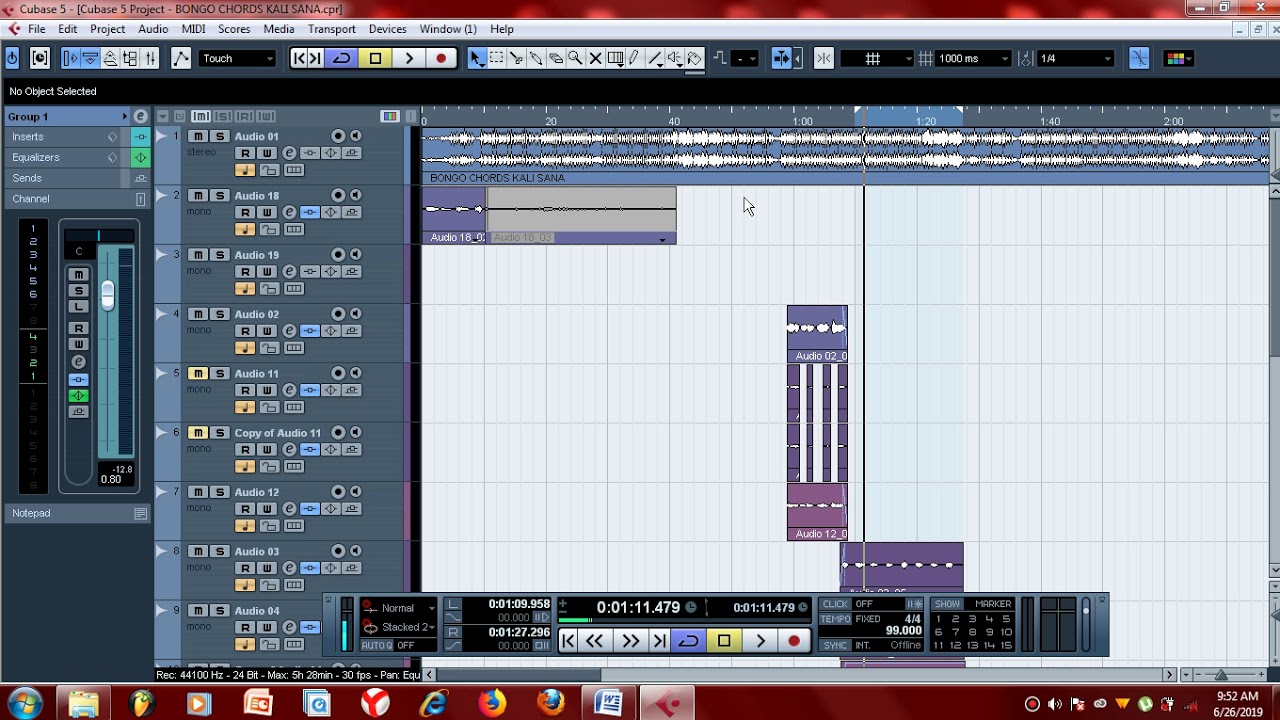
Task: Open the Normal record mode dropdown
Action: [x=398, y=608]
